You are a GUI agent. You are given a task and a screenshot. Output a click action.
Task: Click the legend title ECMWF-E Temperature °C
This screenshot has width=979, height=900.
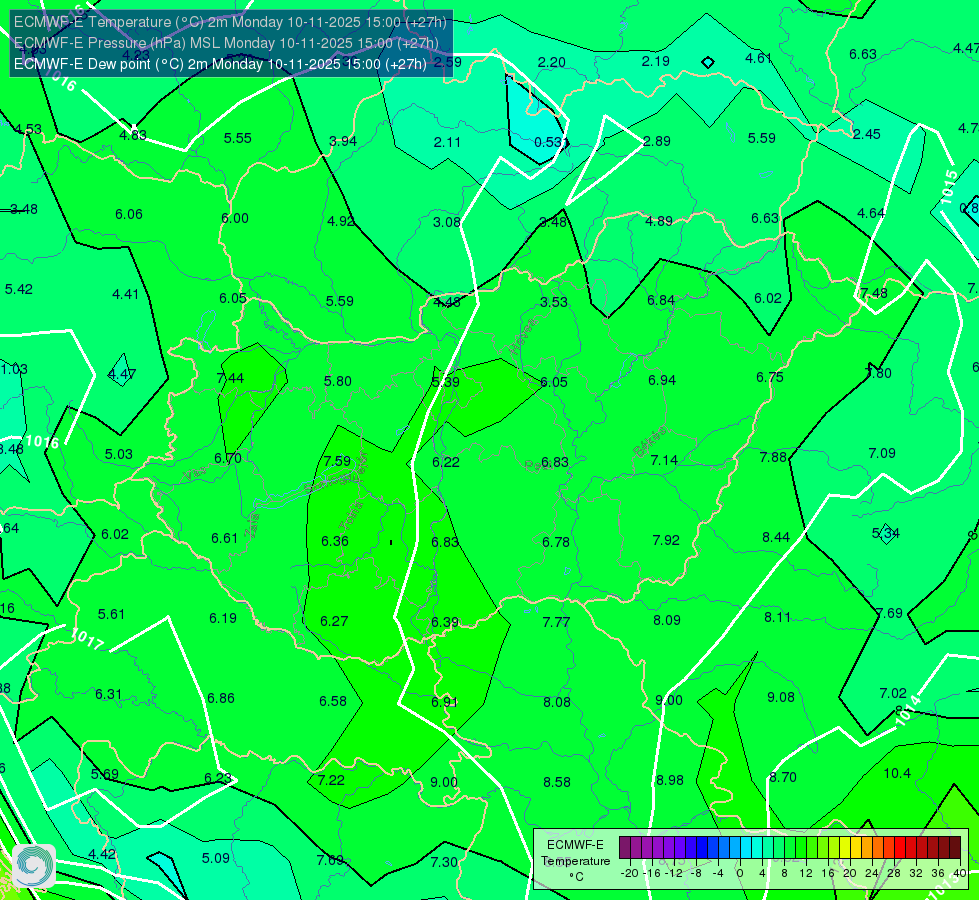click(x=575, y=861)
